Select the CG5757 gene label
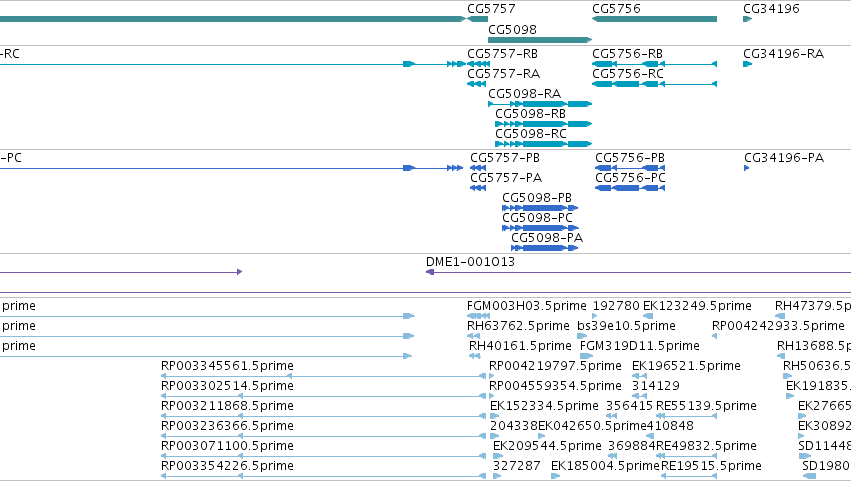 [491, 9]
